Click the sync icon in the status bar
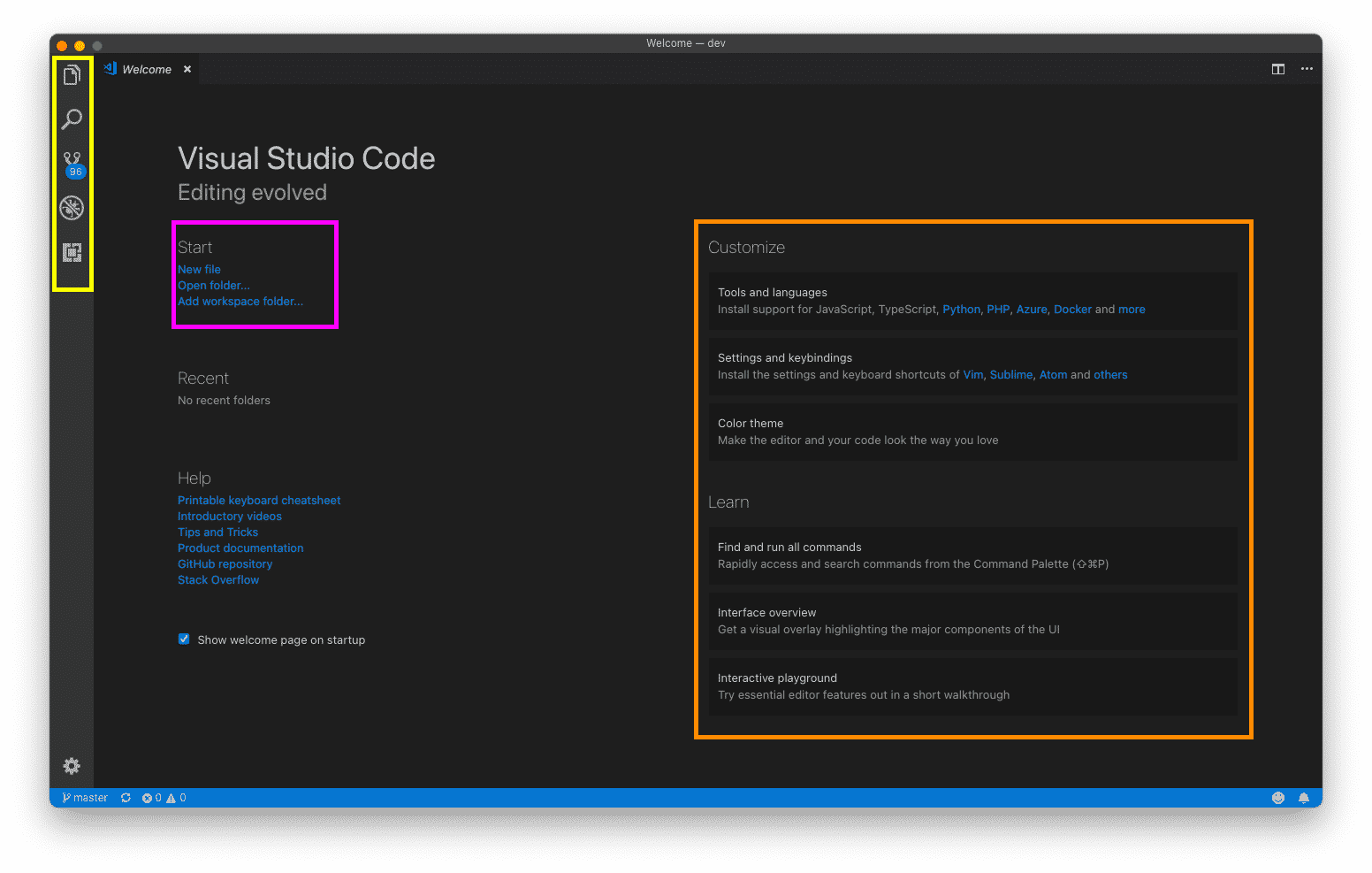The width and height of the screenshot is (1372, 873). (x=126, y=797)
